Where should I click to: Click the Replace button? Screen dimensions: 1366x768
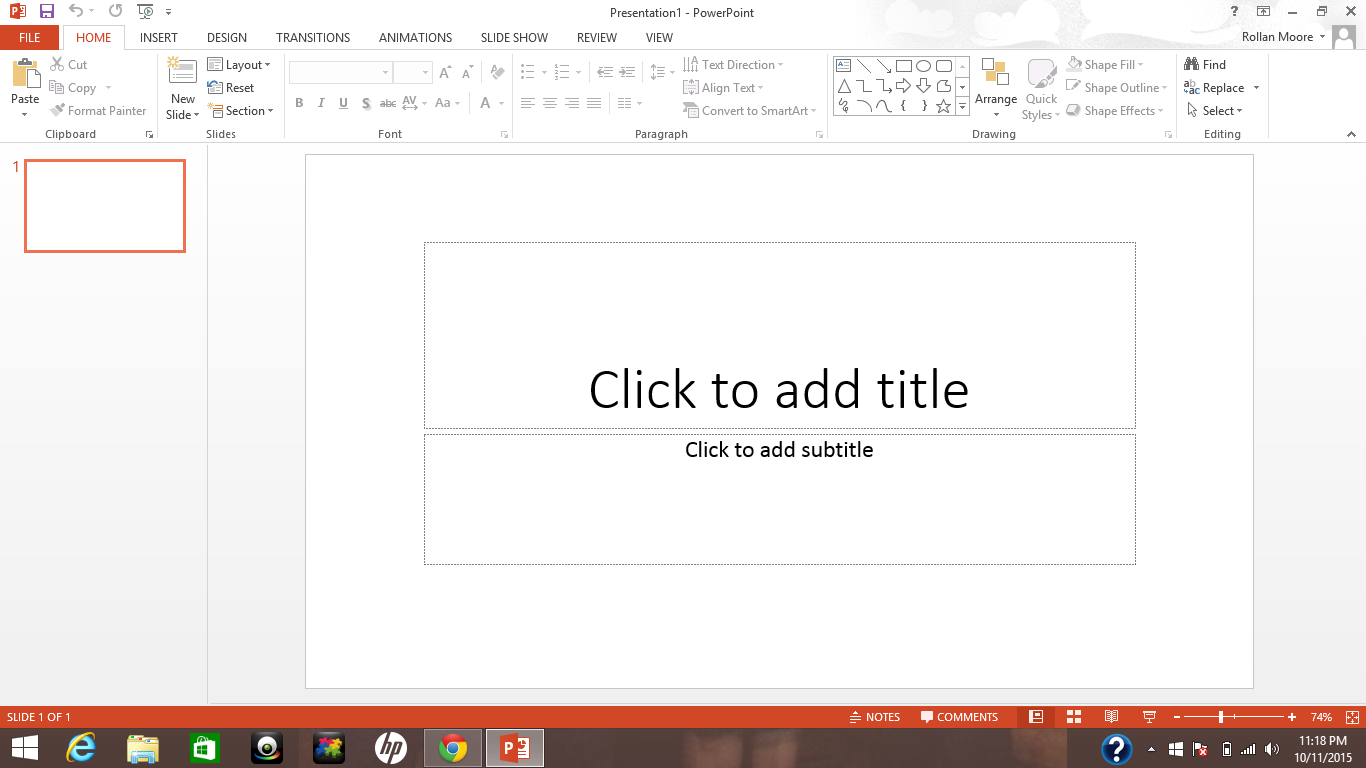click(1214, 88)
